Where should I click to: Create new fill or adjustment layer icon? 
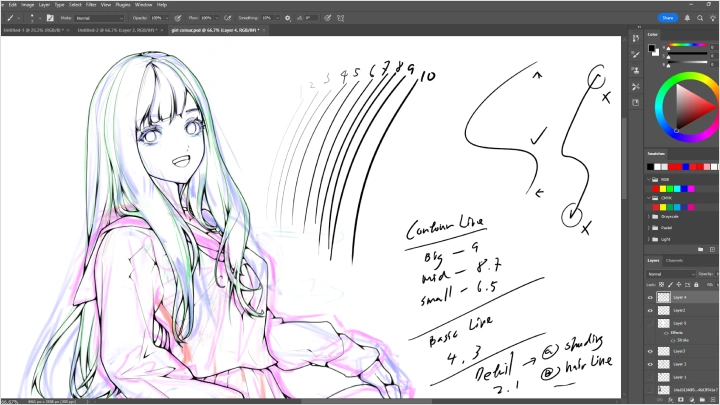[x=692, y=400]
